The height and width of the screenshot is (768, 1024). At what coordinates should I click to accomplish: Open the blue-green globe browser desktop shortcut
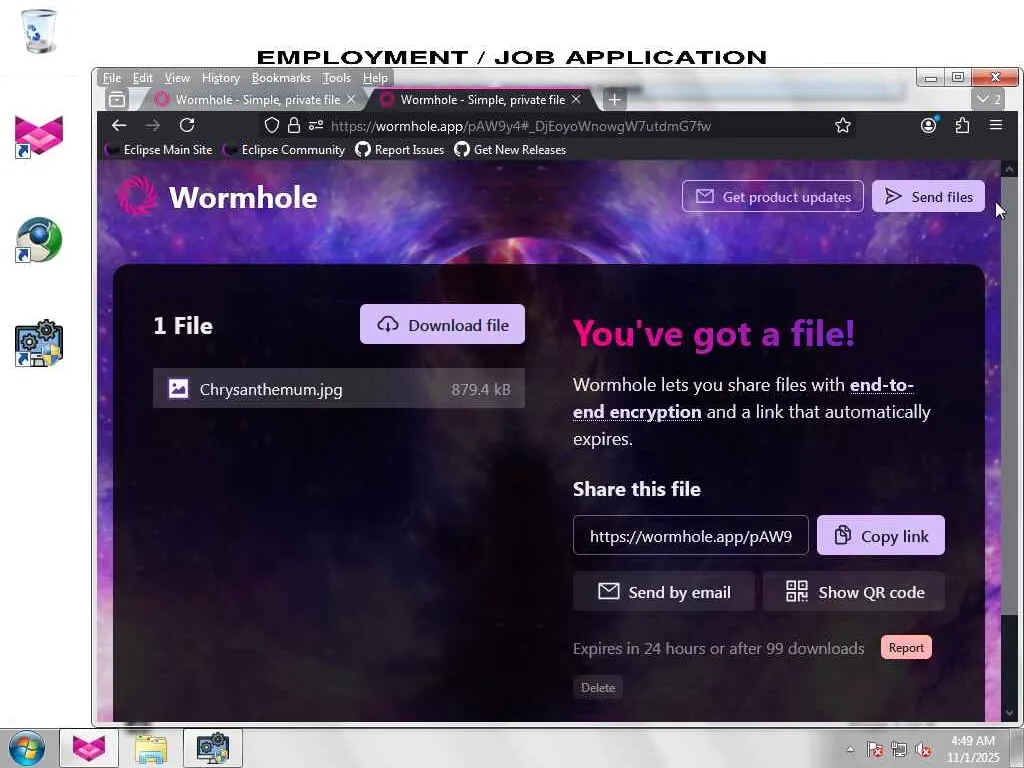click(39, 240)
